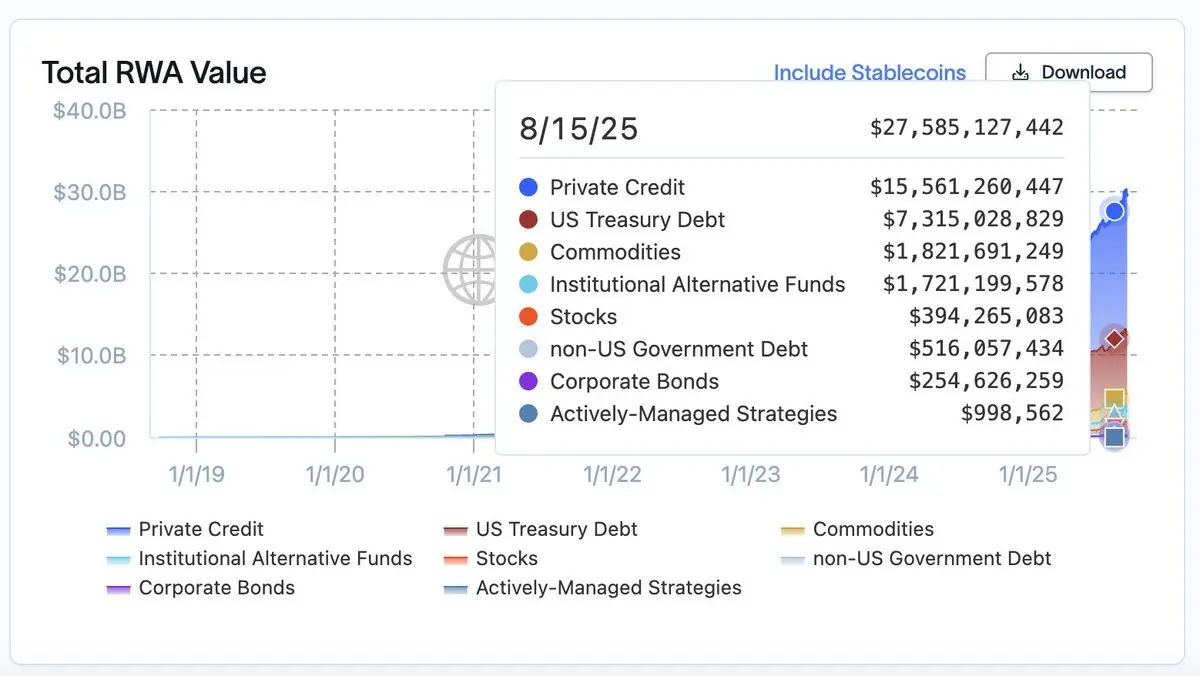Screen dimensions: 1200x676
Task: Toggle Actively-Managed Strategies series in legend
Action: (608, 588)
